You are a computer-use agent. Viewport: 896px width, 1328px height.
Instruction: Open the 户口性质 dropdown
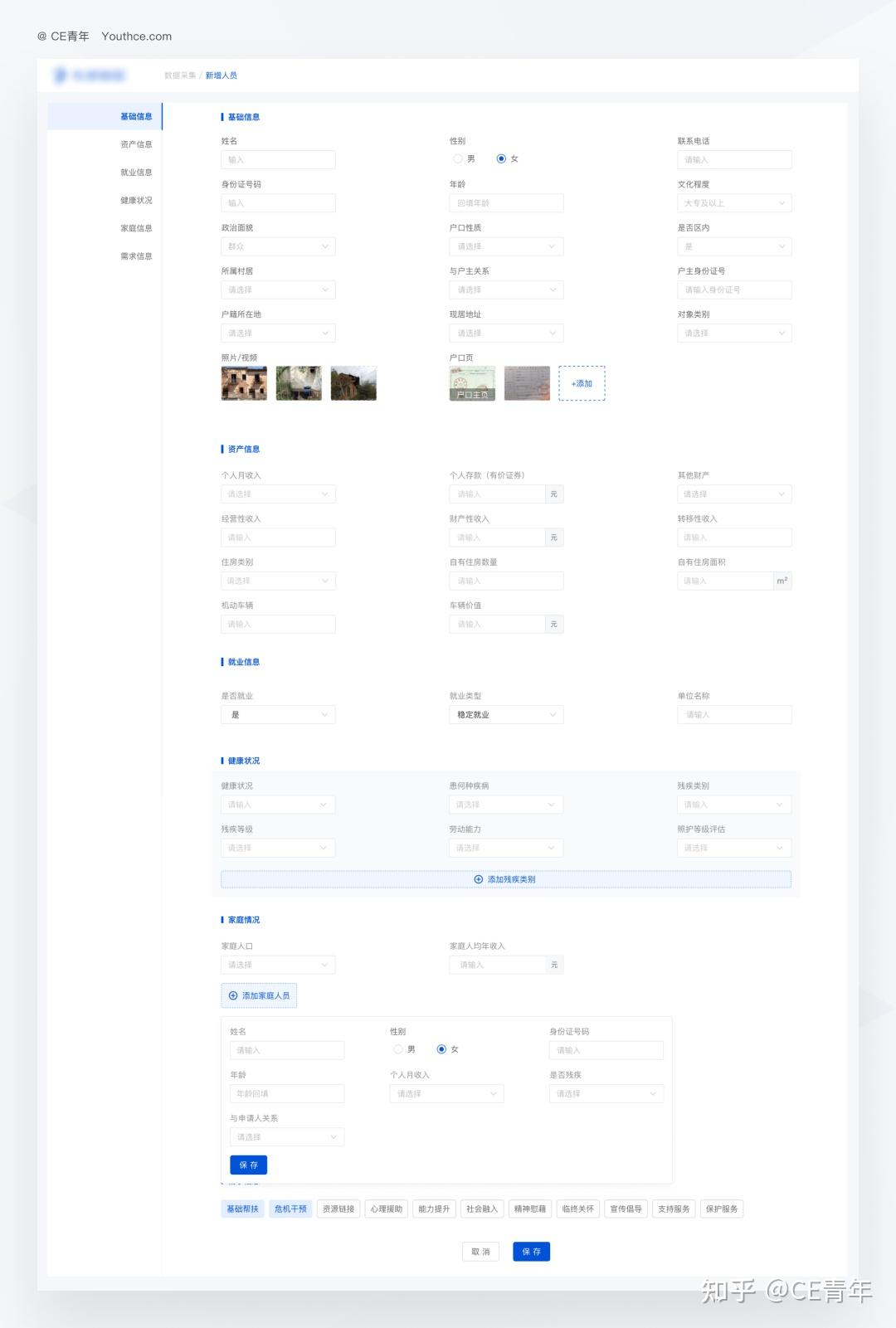(506, 246)
